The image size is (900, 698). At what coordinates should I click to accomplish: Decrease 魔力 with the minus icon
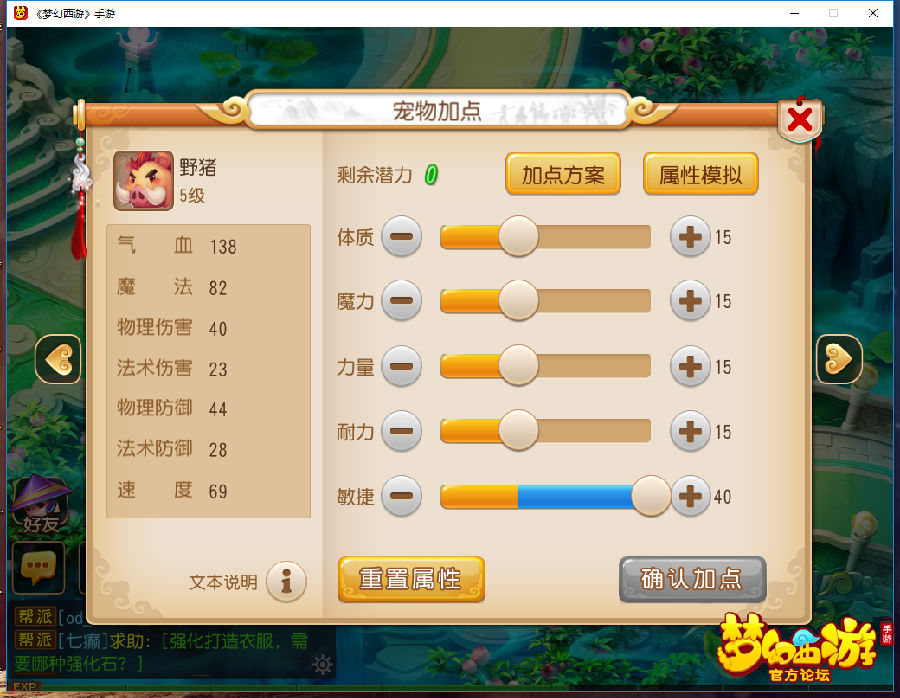[x=402, y=300]
